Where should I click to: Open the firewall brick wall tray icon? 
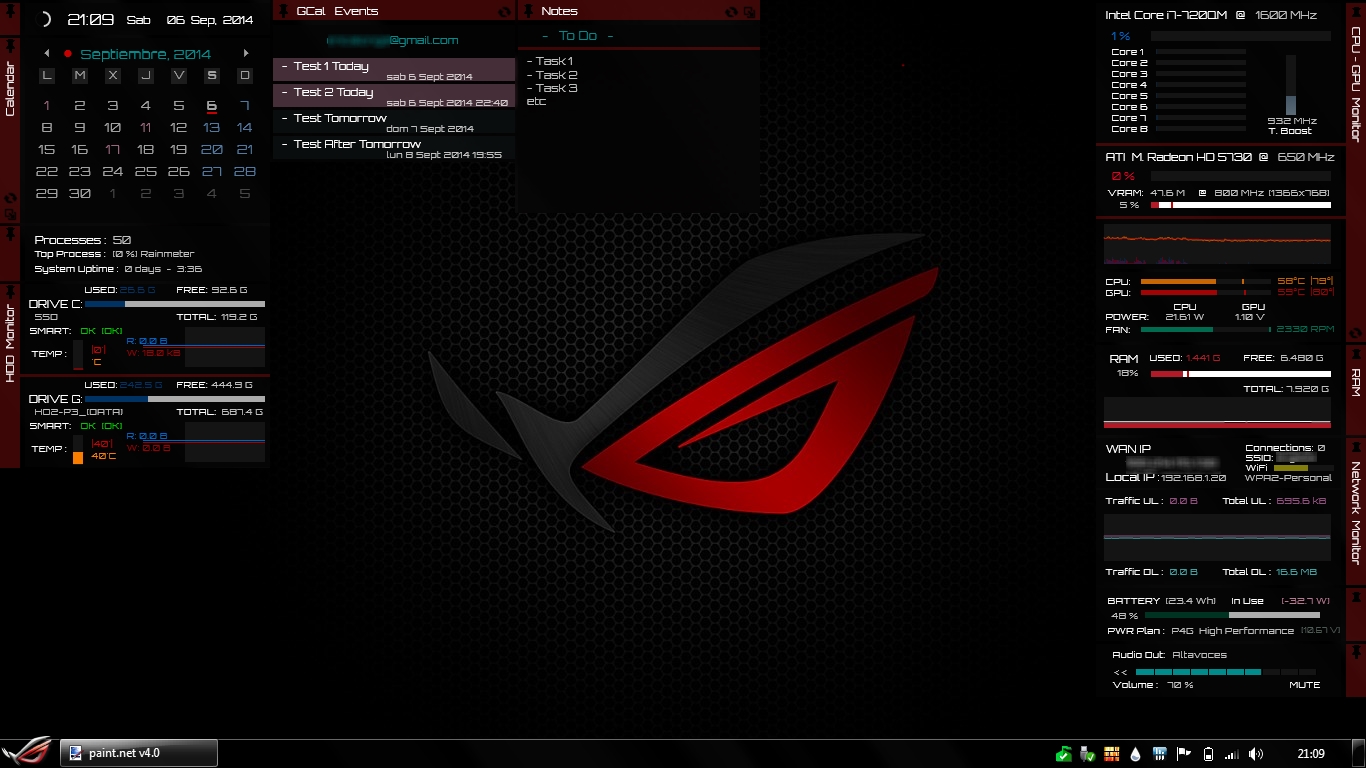1112,754
